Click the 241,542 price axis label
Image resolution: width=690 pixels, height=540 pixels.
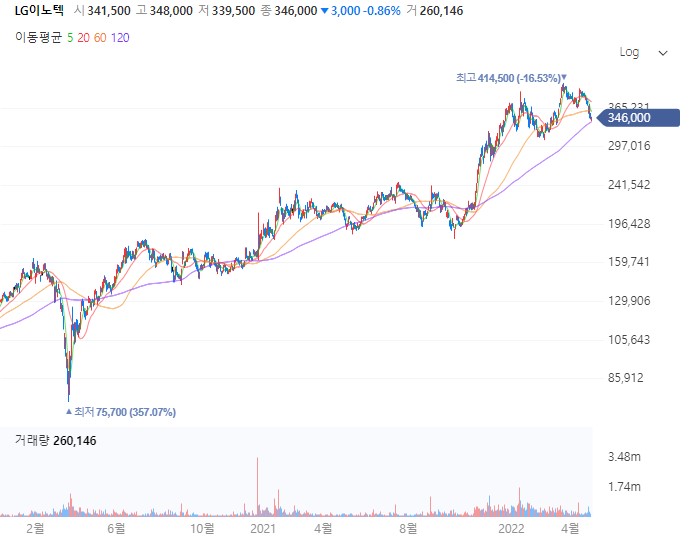click(x=629, y=184)
